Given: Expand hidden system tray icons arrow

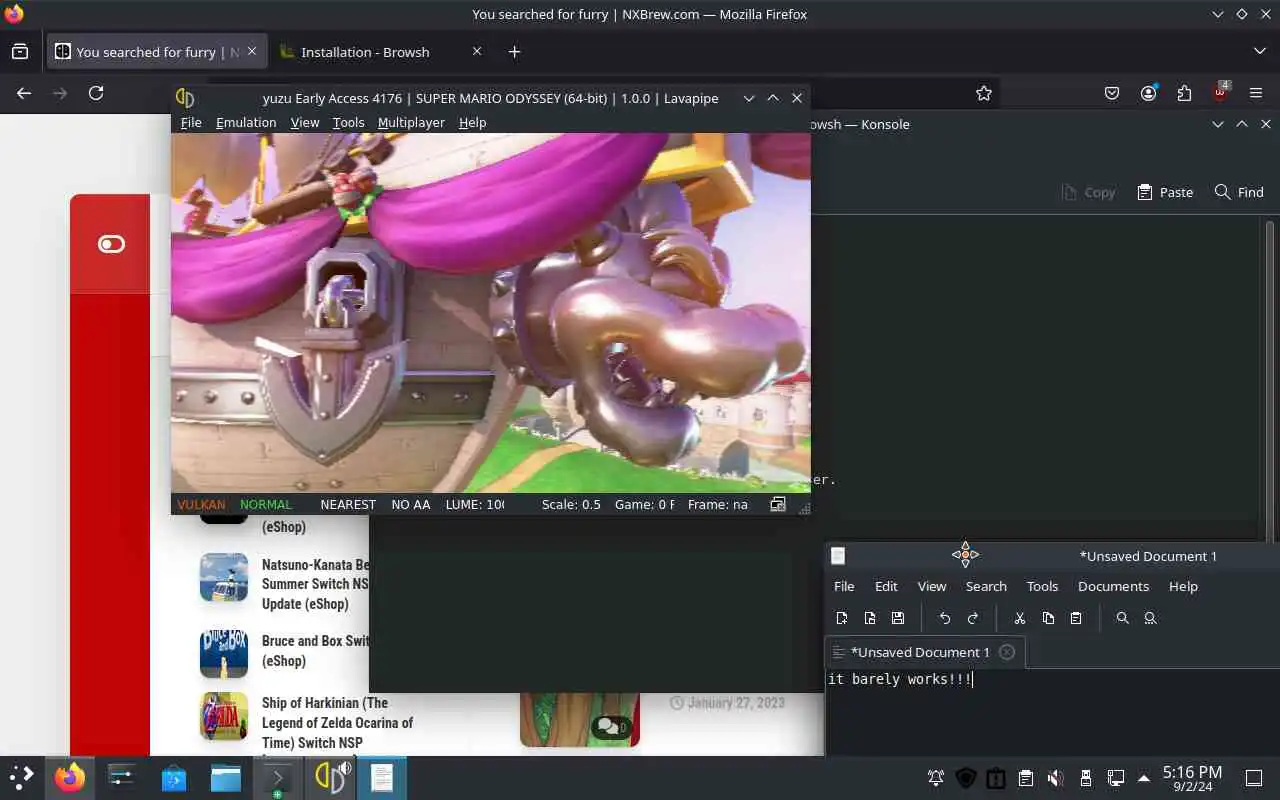Looking at the screenshot, I should [1143, 778].
